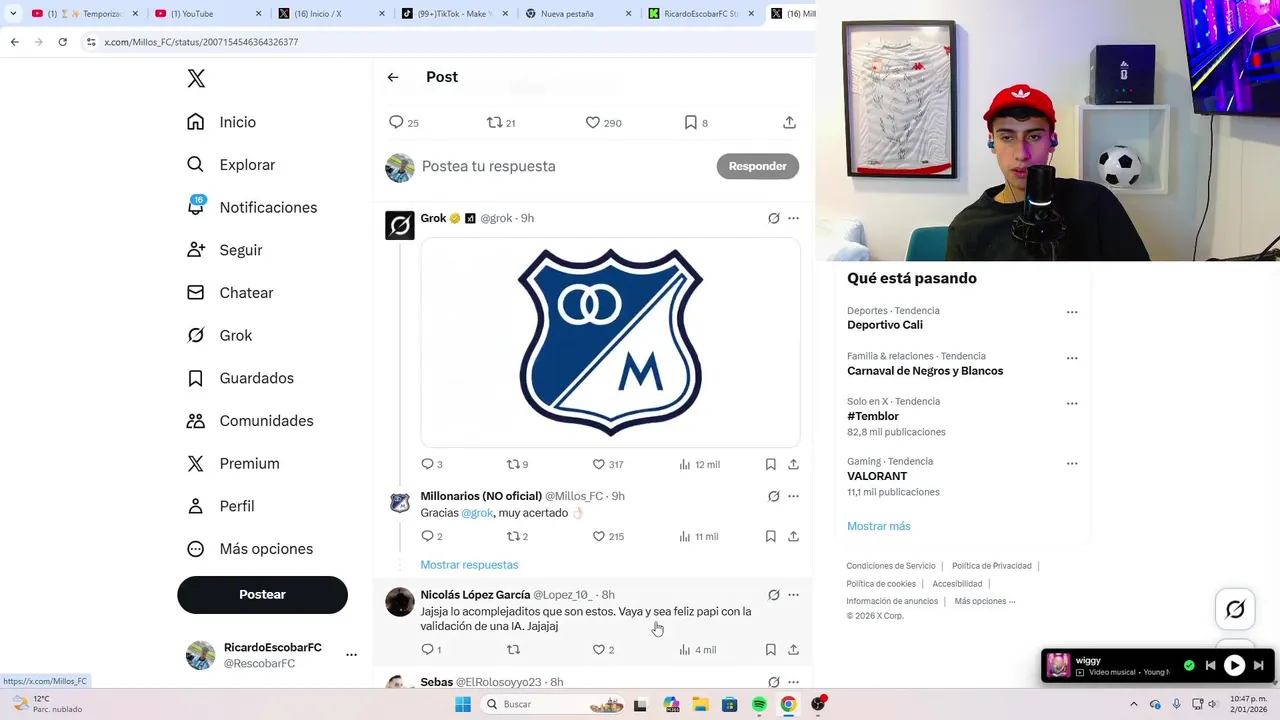Repost the main post with 21 reposts
The image size is (1280, 720).
[x=494, y=122]
